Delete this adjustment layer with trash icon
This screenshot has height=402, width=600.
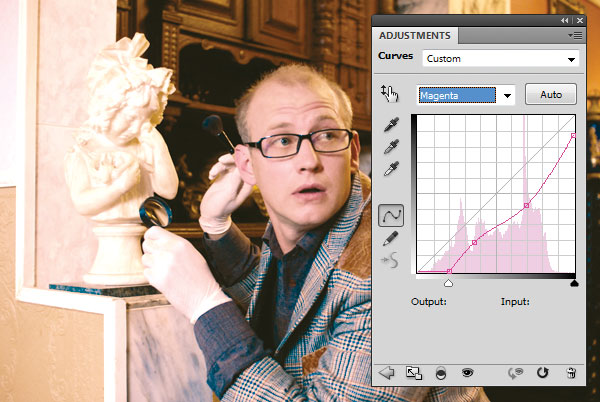click(571, 373)
